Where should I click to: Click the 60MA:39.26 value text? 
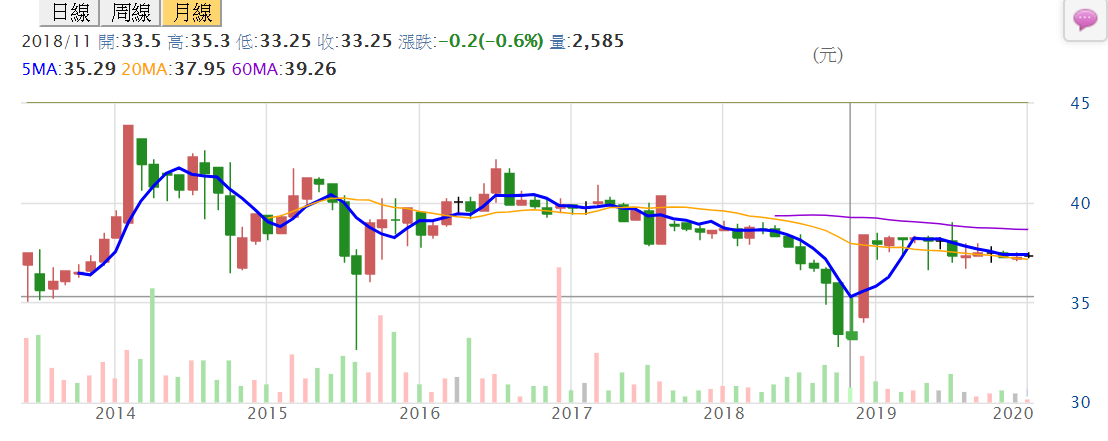283,69
